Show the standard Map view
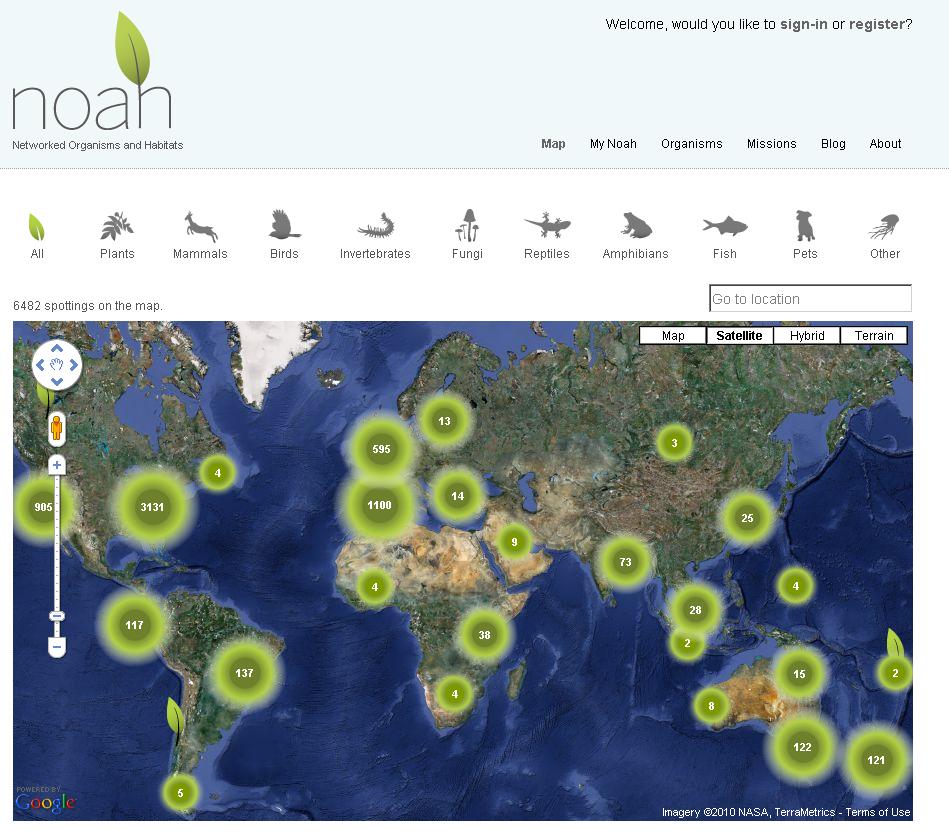This screenshot has width=949, height=836. pyautogui.click(x=672, y=335)
